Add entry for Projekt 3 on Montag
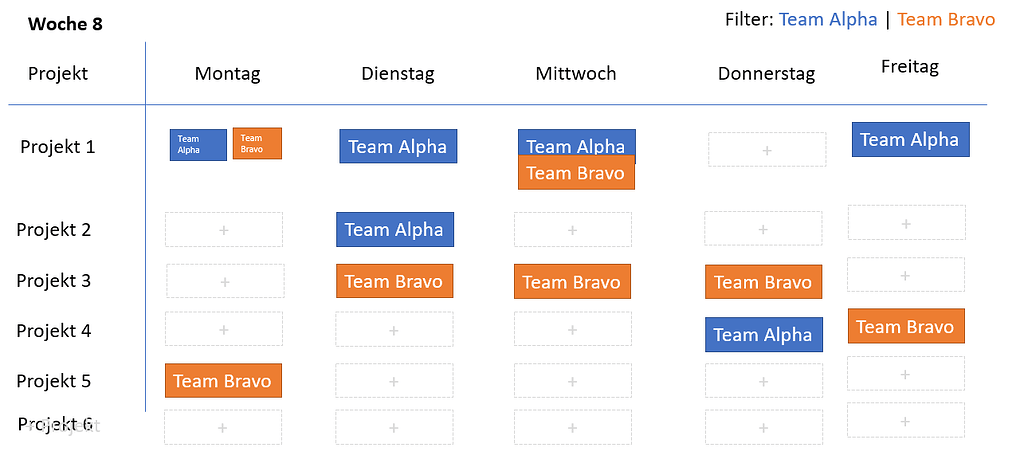The height and width of the screenshot is (466, 1024). [225, 281]
